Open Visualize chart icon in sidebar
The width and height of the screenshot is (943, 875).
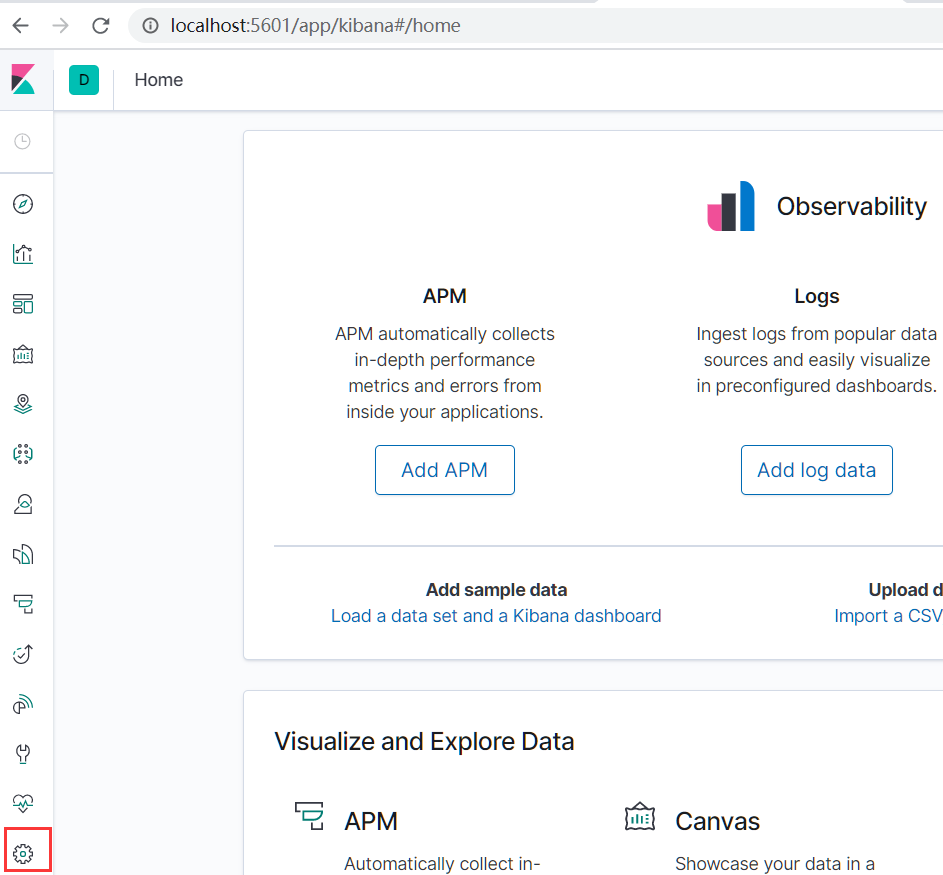(x=23, y=254)
